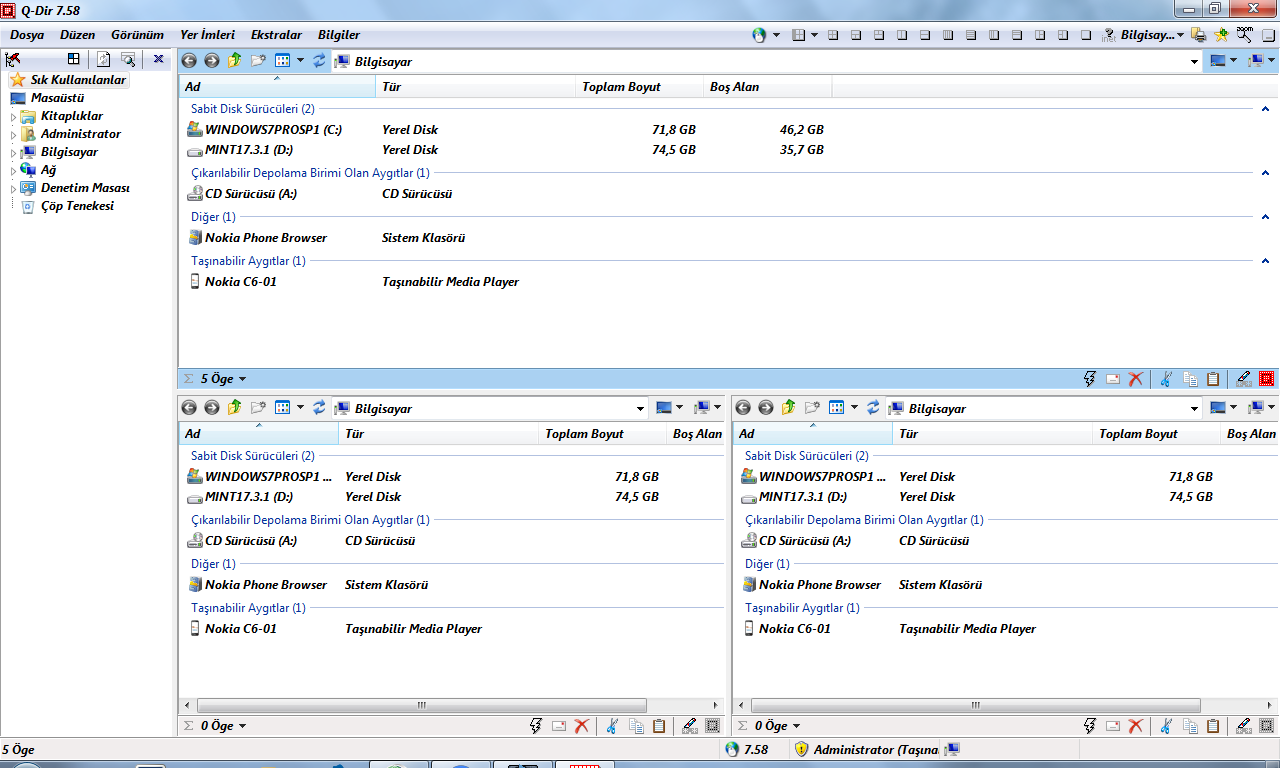Click the rename pencil icon in bottom-right status bar
This screenshot has height=768, width=1280.
click(1243, 726)
